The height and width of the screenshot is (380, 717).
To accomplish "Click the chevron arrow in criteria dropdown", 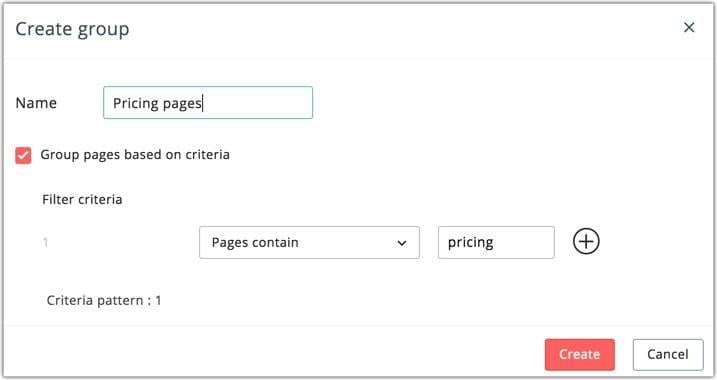I will tap(401, 243).
